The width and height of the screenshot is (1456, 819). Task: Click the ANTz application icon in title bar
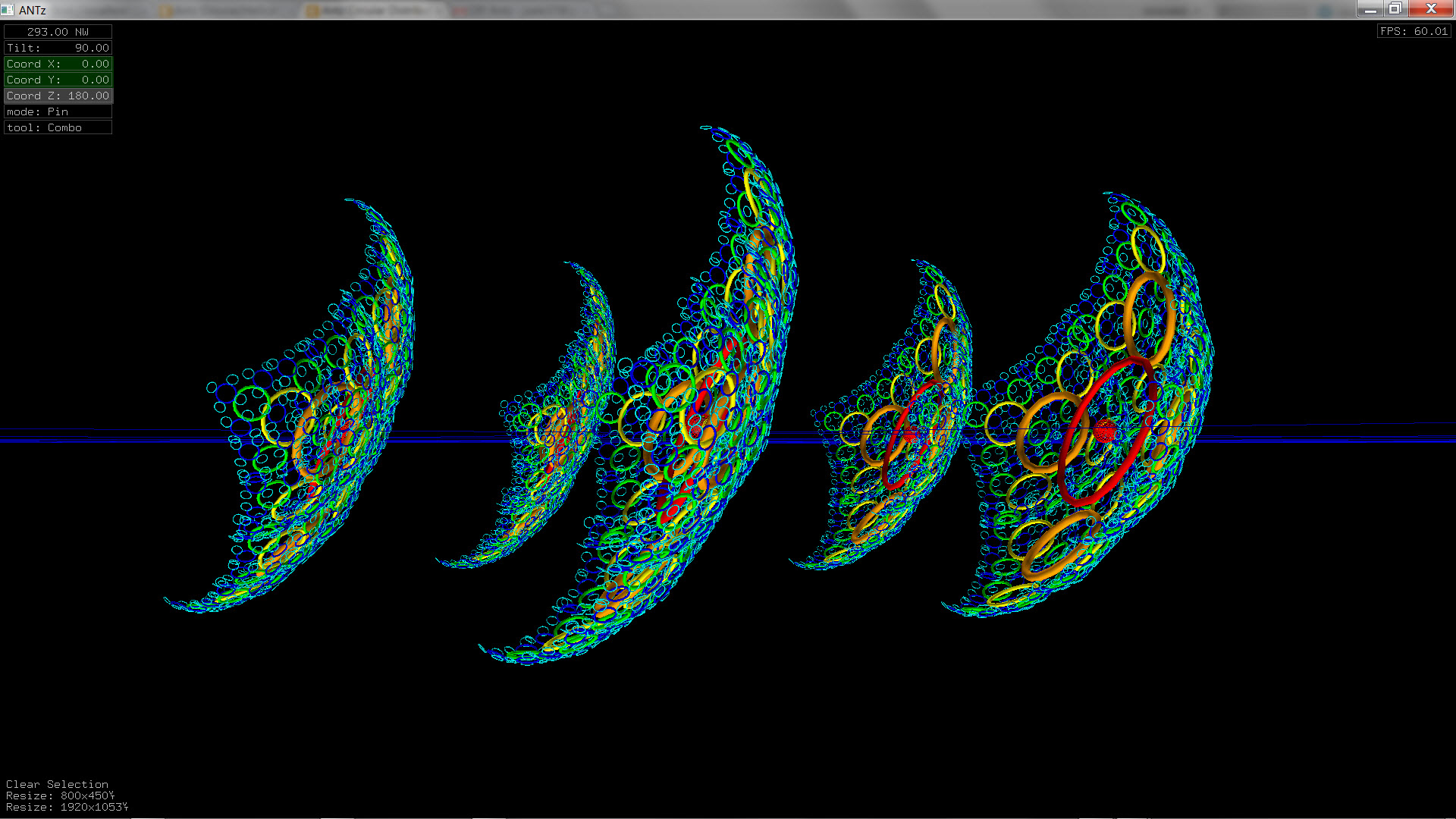8,9
